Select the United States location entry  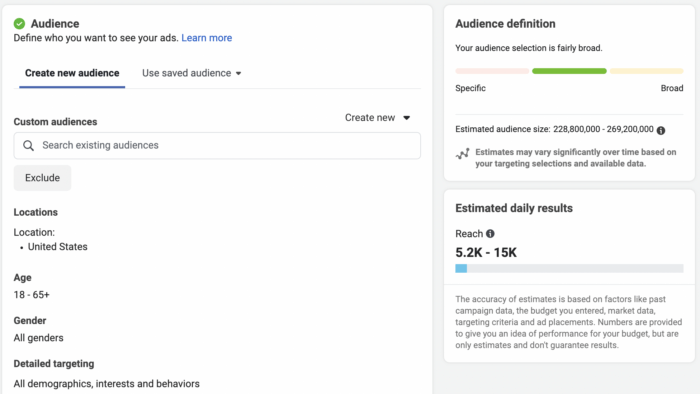pos(58,247)
